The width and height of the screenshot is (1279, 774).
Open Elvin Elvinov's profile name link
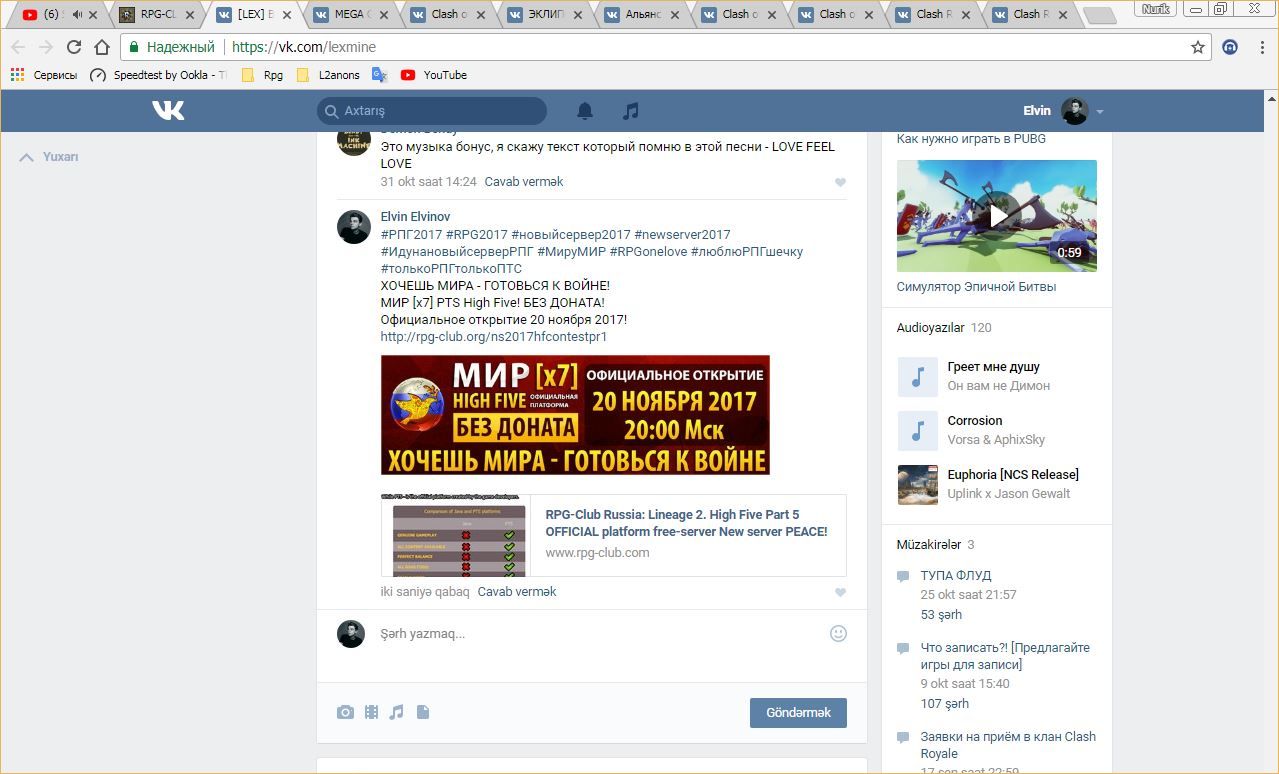(x=415, y=217)
